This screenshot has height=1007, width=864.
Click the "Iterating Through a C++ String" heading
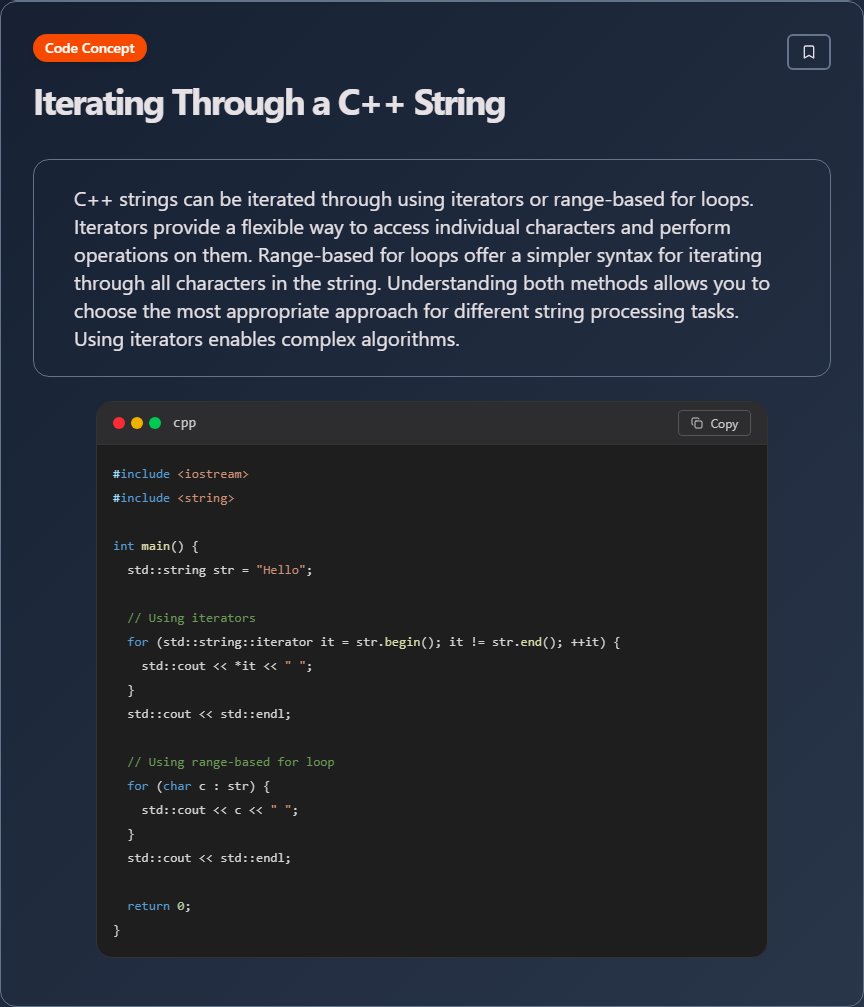(269, 104)
